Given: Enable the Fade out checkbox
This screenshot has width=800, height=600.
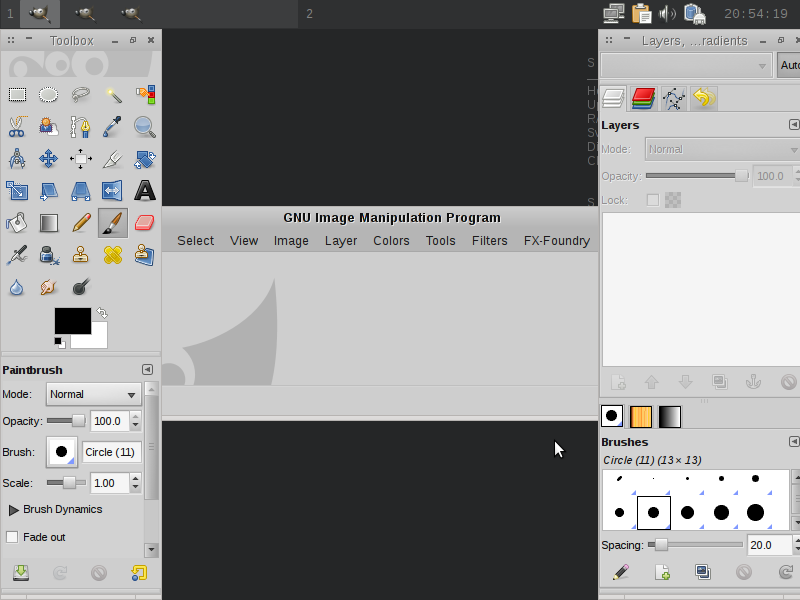Looking at the screenshot, I should [x=12, y=537].
